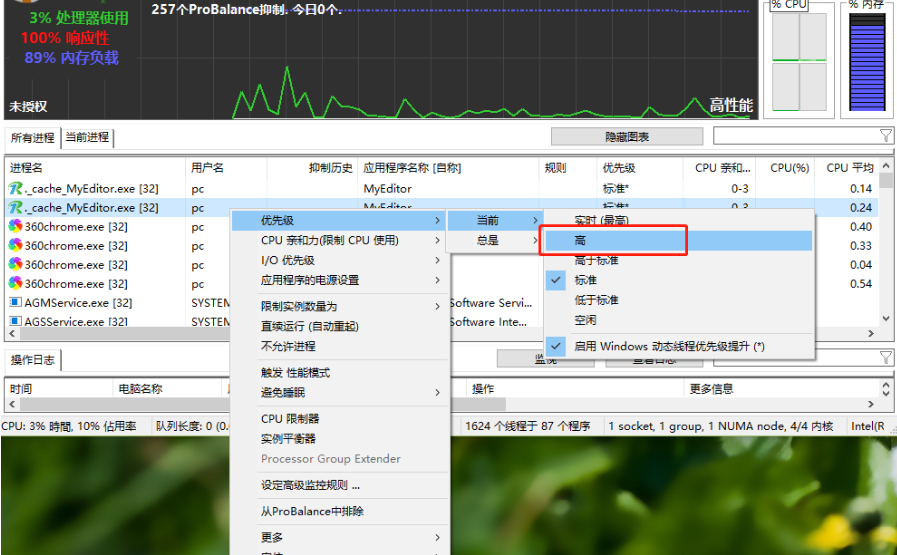Click 89% 内存负载 text in graph
The height and width of the screenshot is (555, 897).
tap(72, 58)
